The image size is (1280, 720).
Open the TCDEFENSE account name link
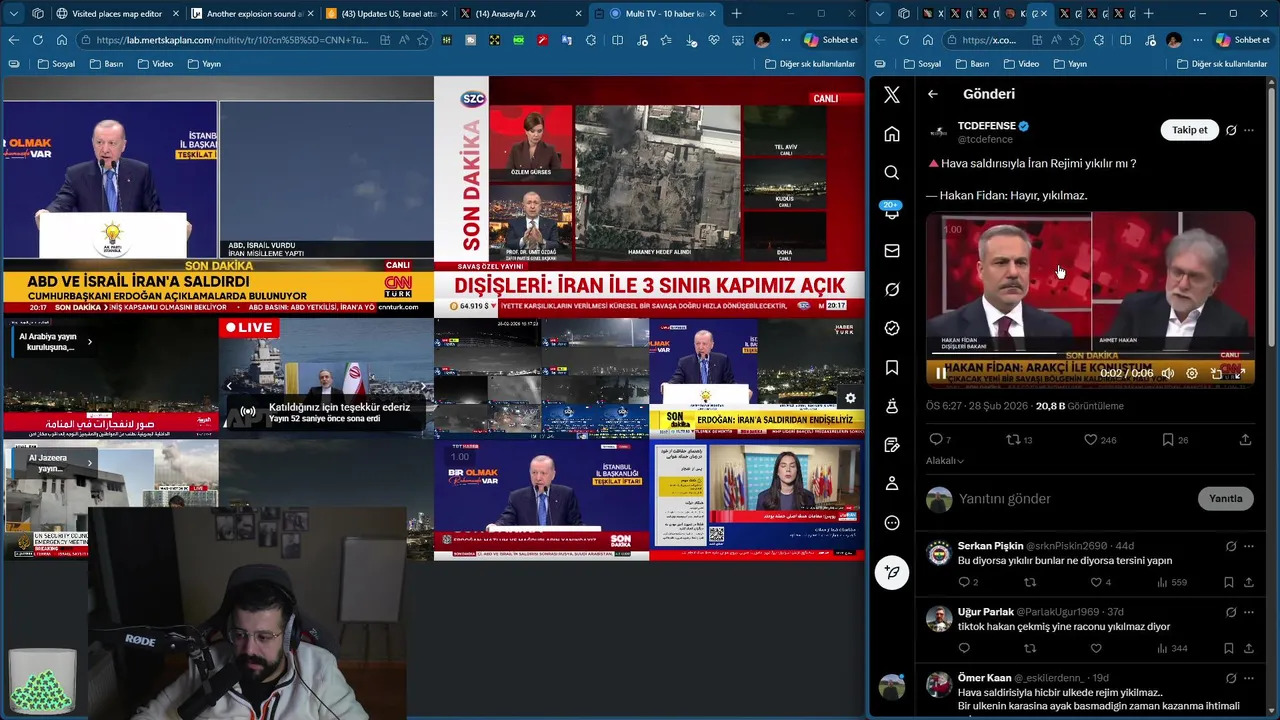(x=986, y=126)
